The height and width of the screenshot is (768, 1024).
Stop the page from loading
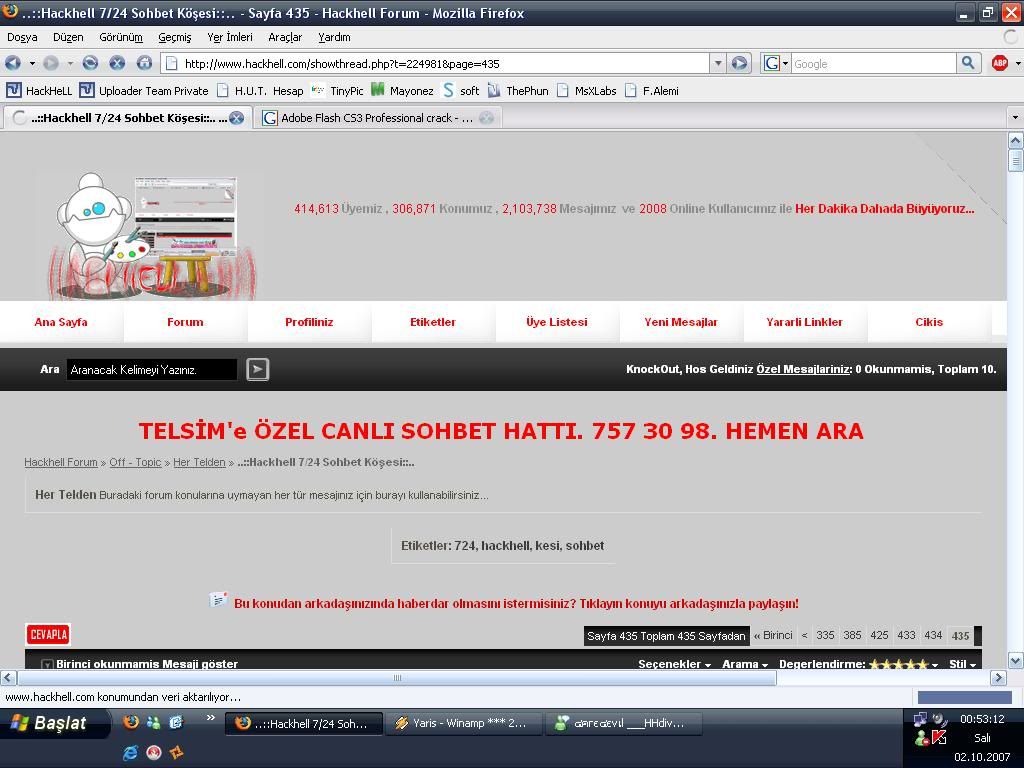click(x=117, y=63)
